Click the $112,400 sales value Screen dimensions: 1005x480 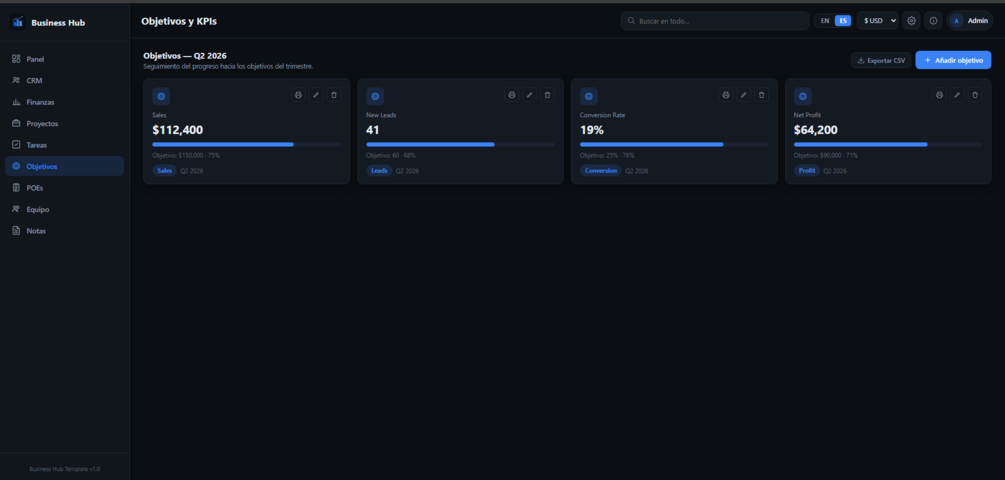tap(178, 130)
